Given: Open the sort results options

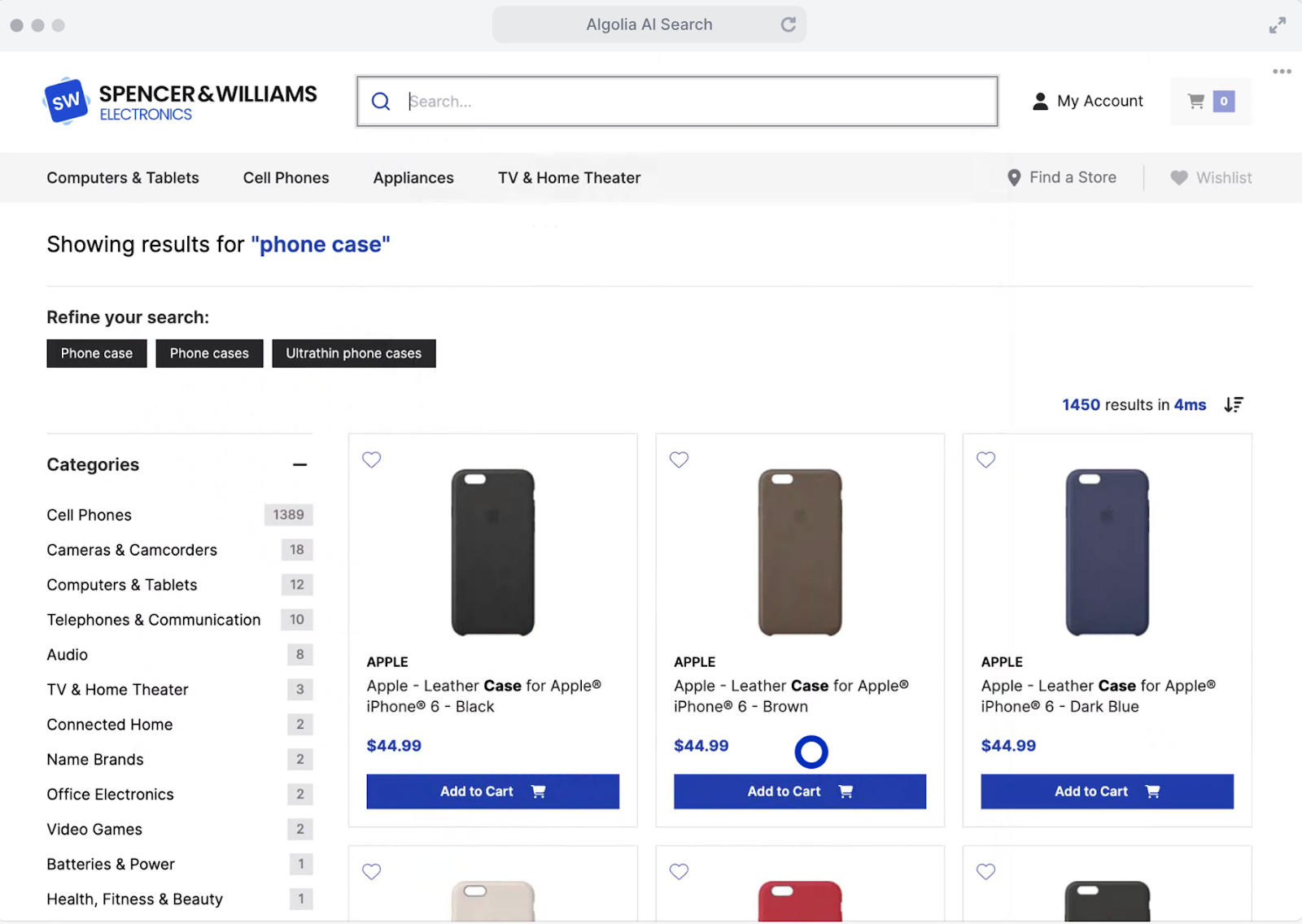Looking at the screenshot, I should pyautogui.click(x=1234, y=404).
